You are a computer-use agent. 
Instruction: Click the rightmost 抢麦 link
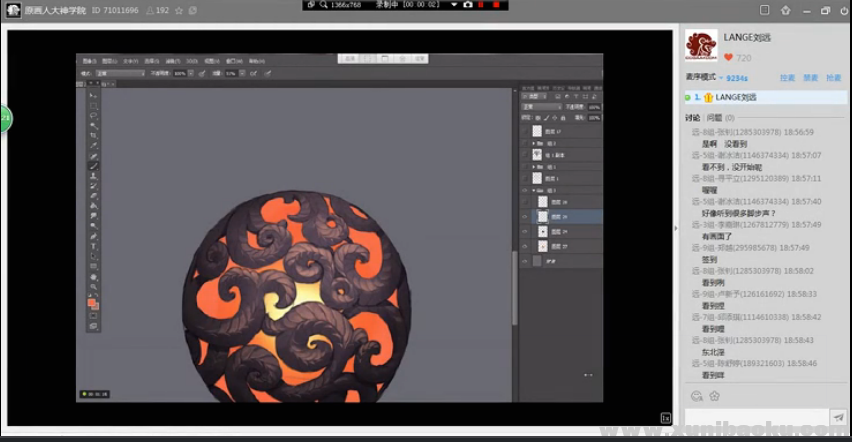tap(834, 77)
